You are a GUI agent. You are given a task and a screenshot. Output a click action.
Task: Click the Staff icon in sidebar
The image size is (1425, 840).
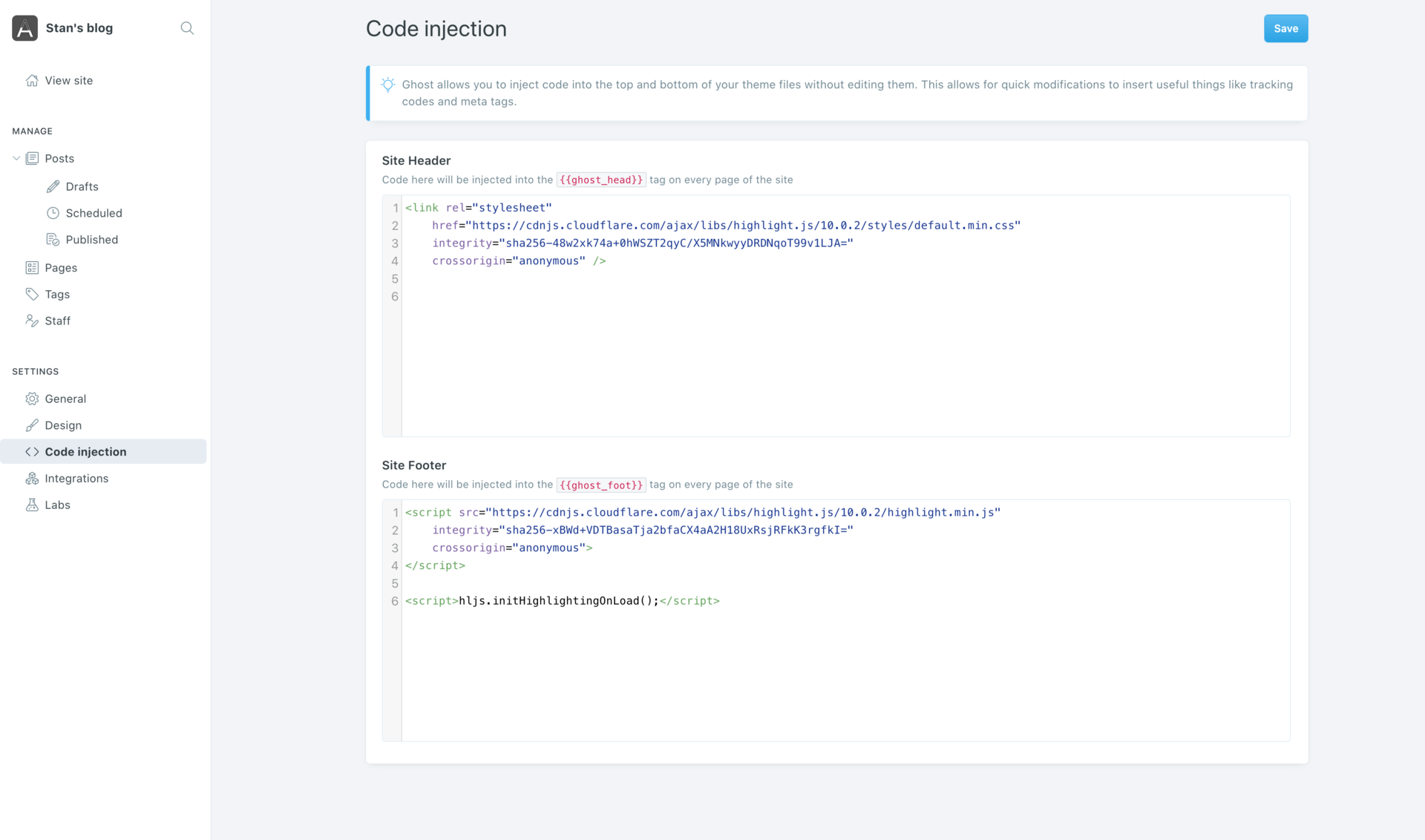(32, 320)
